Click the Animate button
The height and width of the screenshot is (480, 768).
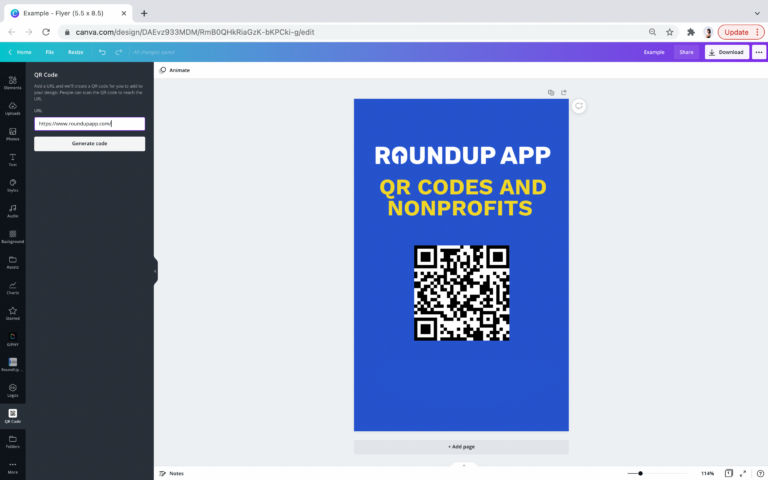click(x=175, y=70)
